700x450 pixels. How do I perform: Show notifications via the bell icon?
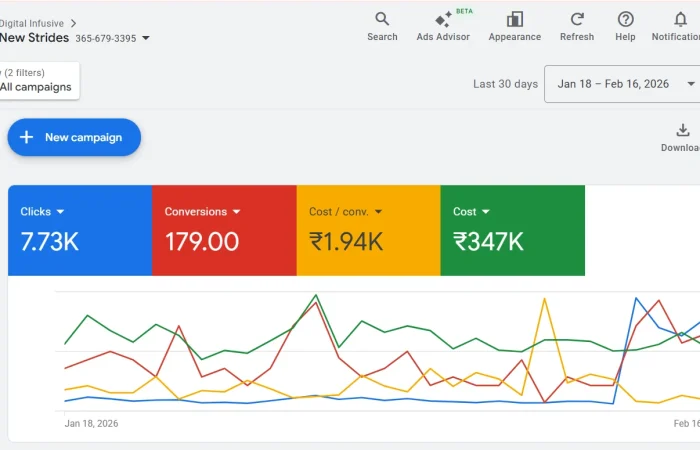click(x=681, y=20)
